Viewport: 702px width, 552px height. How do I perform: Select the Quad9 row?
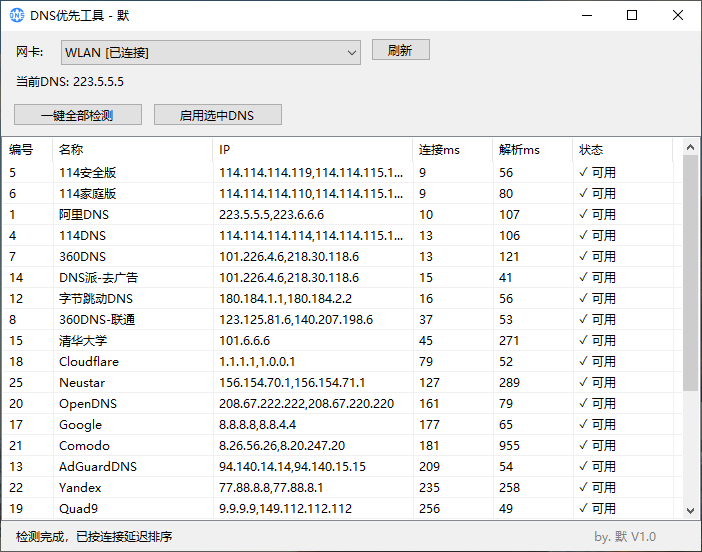pos(342,509)
